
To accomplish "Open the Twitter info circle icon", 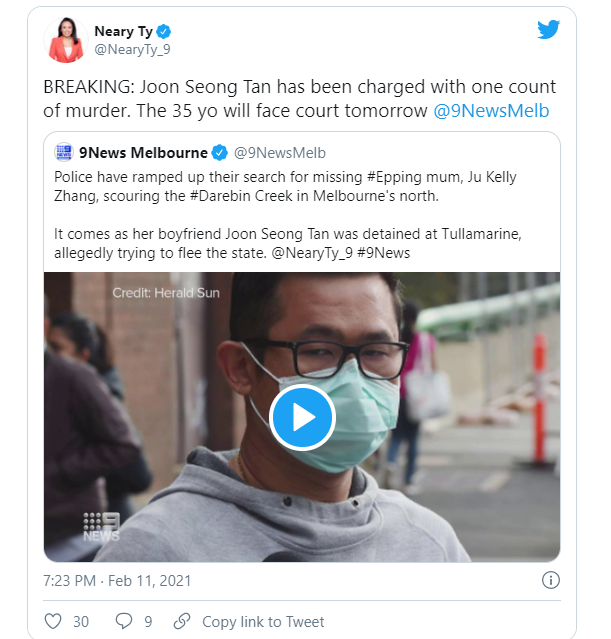I will coord(549,580).
